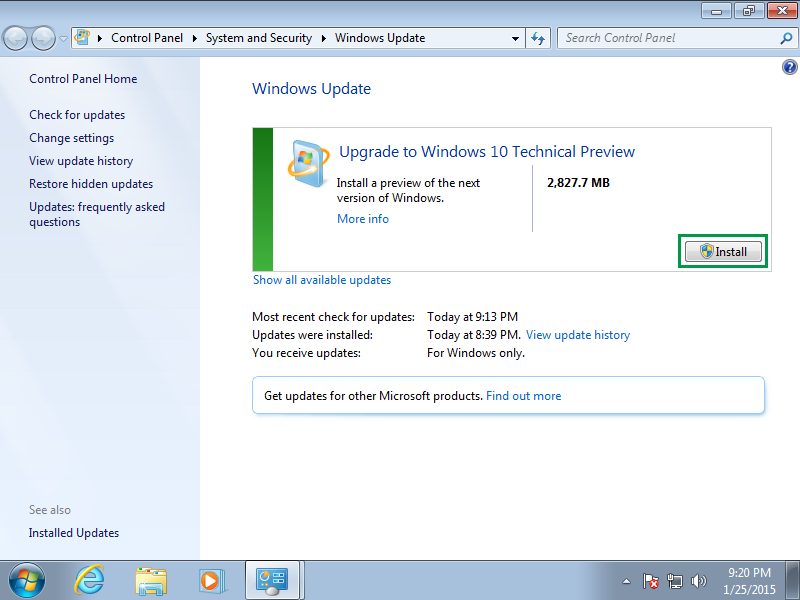Viewport: 800px width, 600px height.
Task: Click the help question mark icon
Action: (789, 67)
